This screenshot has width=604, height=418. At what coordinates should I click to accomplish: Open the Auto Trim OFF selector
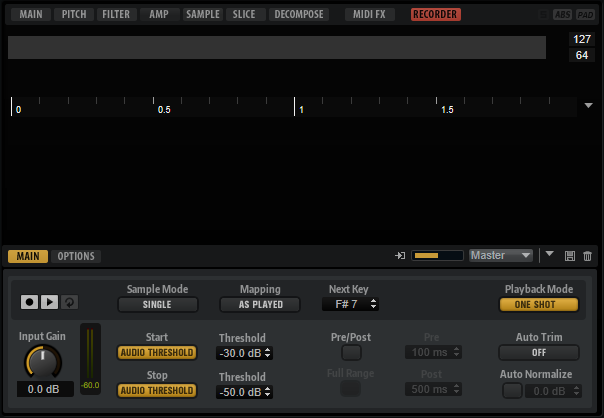(539, 353)
